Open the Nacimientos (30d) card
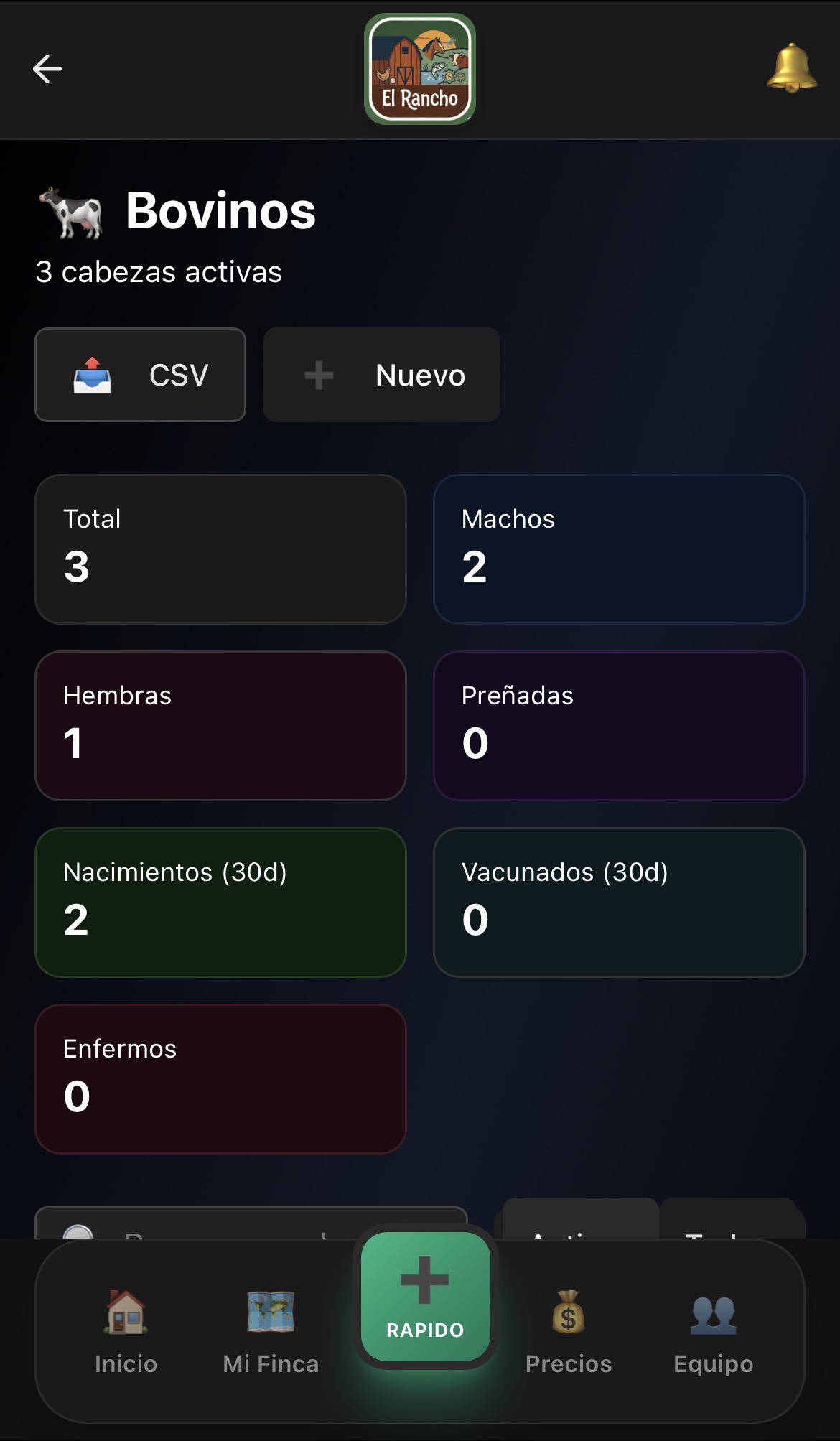 click(x=220, y=903)
